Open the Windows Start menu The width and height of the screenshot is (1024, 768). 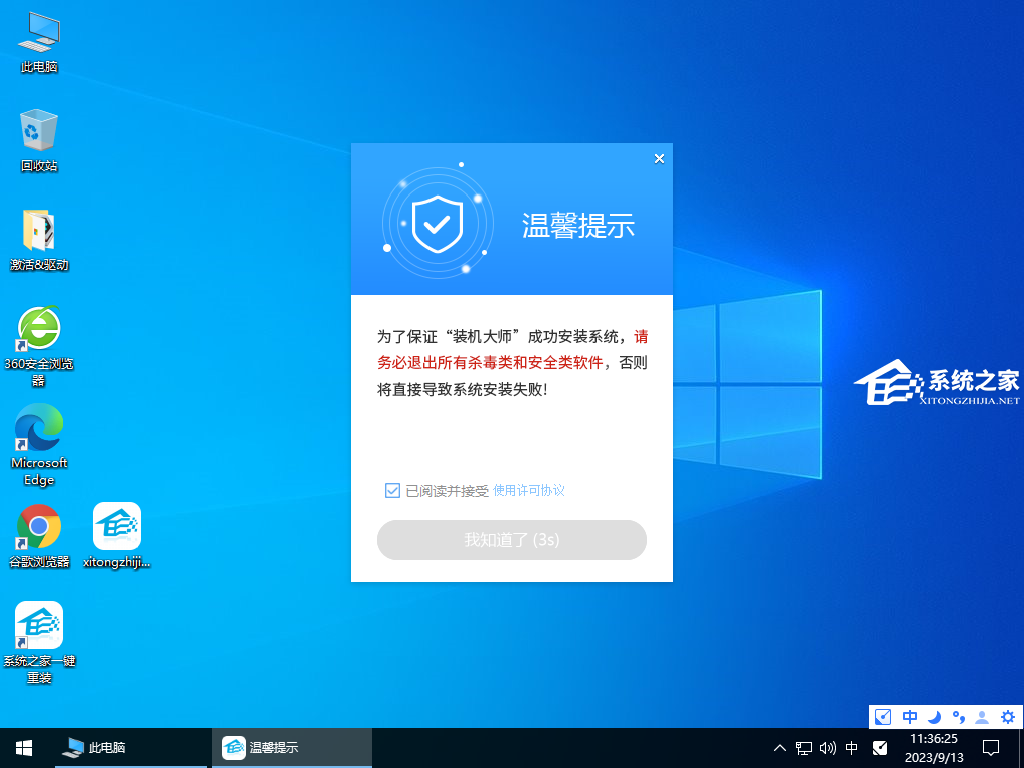22,747
